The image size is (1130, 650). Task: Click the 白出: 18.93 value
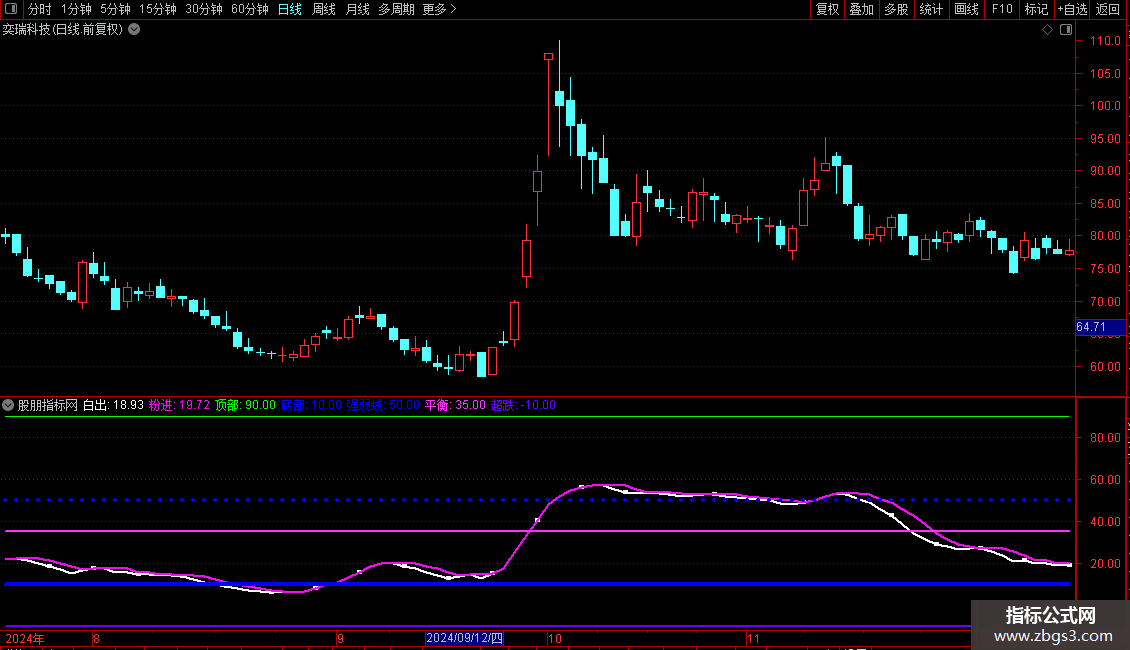coord(113,405)
